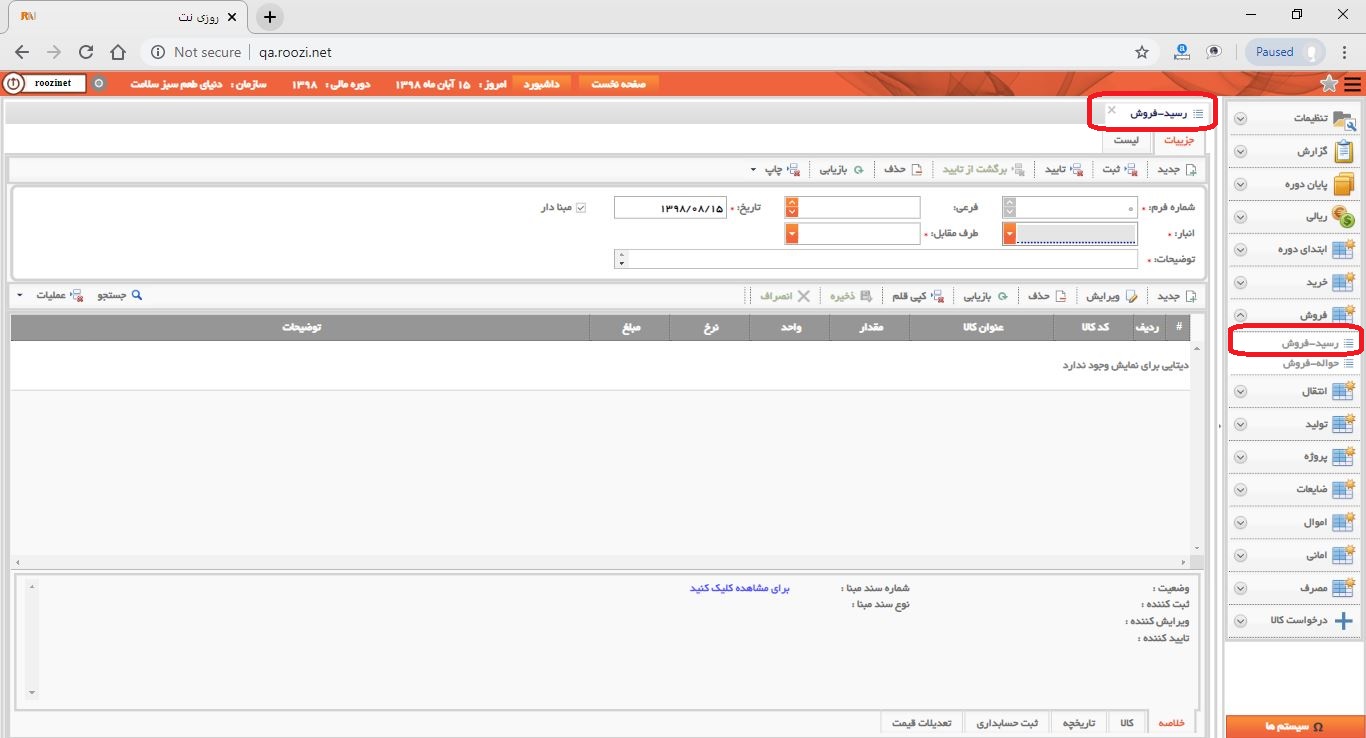Open the تعدیلات قیمت price adjustments tab

coord(922,723)
